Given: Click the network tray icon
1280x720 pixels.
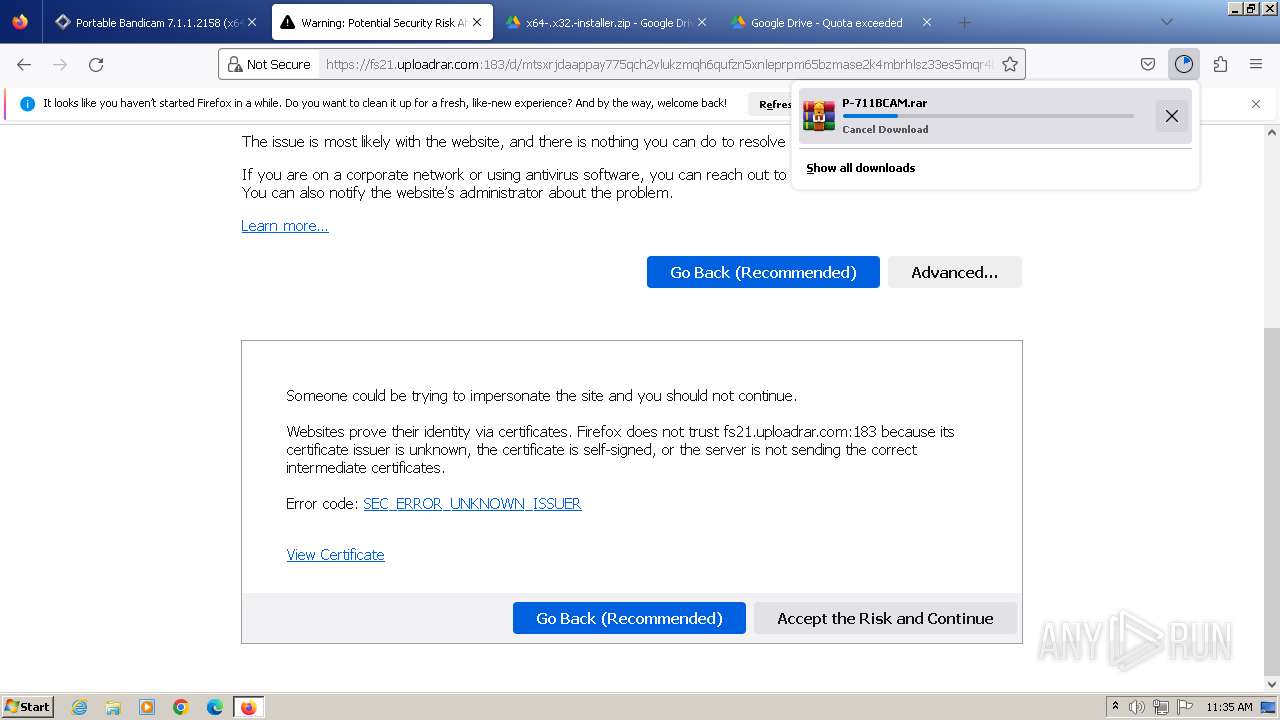Looking at the screenshot, I should pos(1161,706).
